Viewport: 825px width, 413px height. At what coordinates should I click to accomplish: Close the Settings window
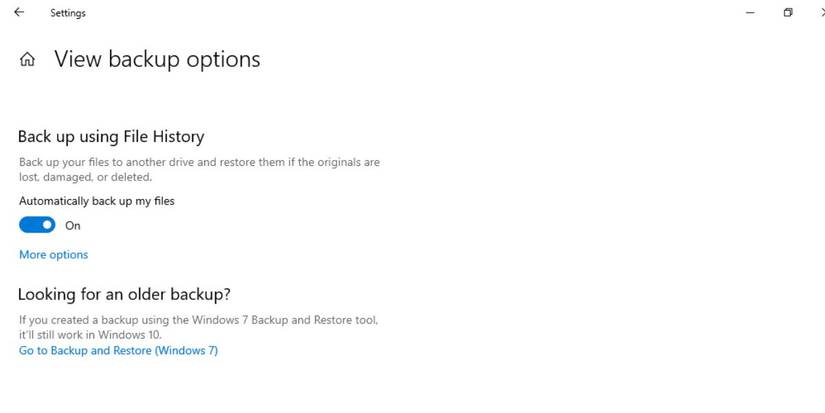[820, 13]
